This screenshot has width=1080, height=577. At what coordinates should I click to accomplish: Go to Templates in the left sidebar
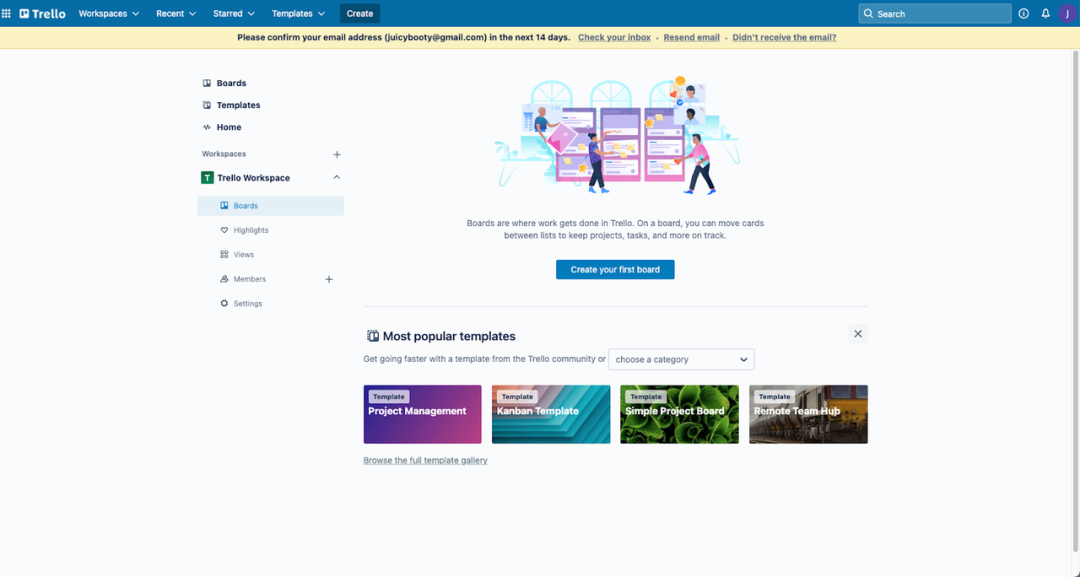click(238, 105)
